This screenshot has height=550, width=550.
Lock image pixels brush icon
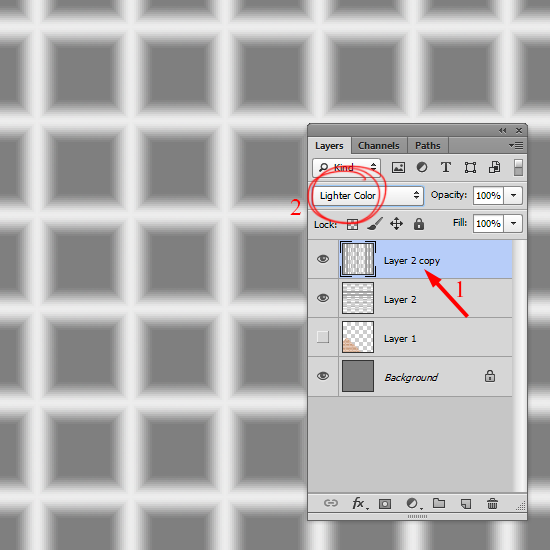375,224
